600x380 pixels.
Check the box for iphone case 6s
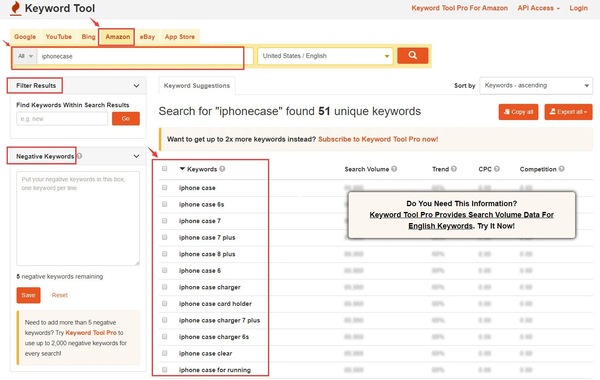tap(165, 204)
